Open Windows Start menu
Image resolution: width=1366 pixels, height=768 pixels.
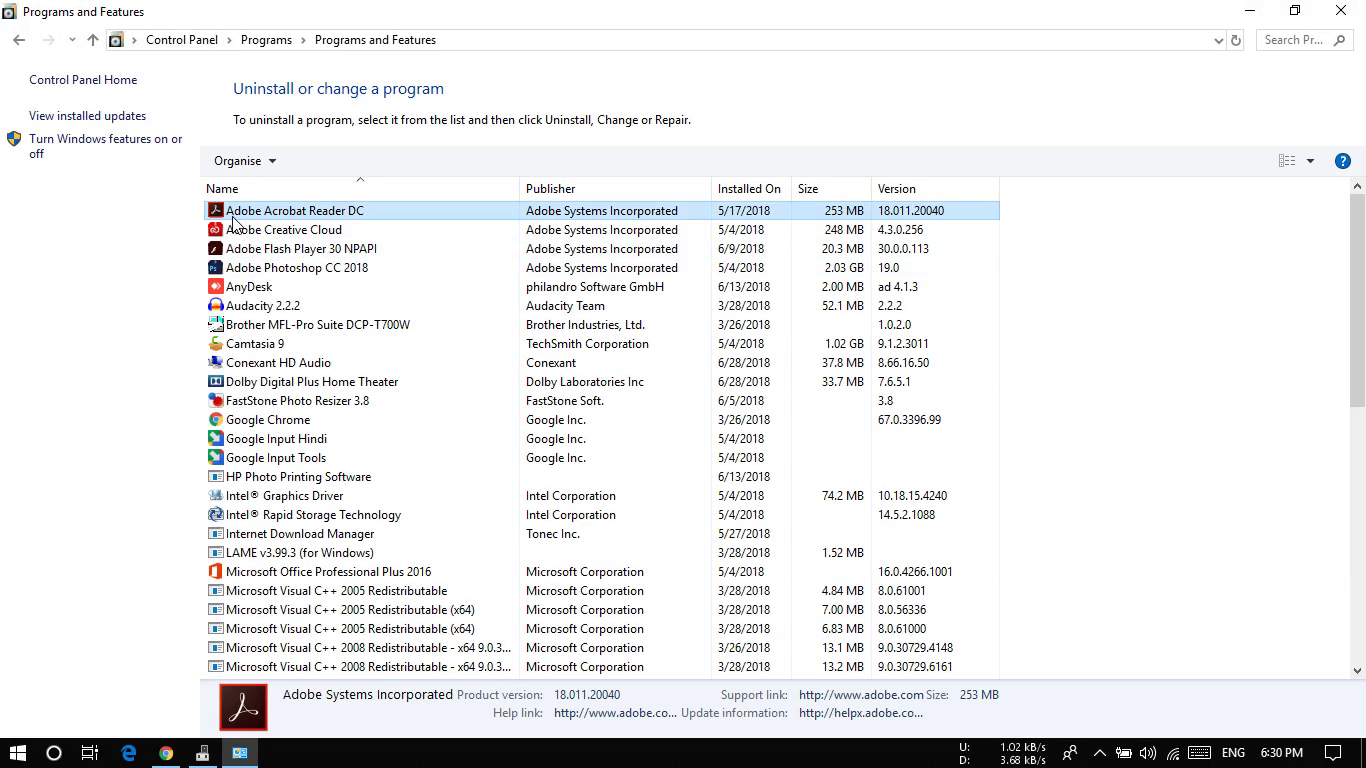click(x=17, y=753)
